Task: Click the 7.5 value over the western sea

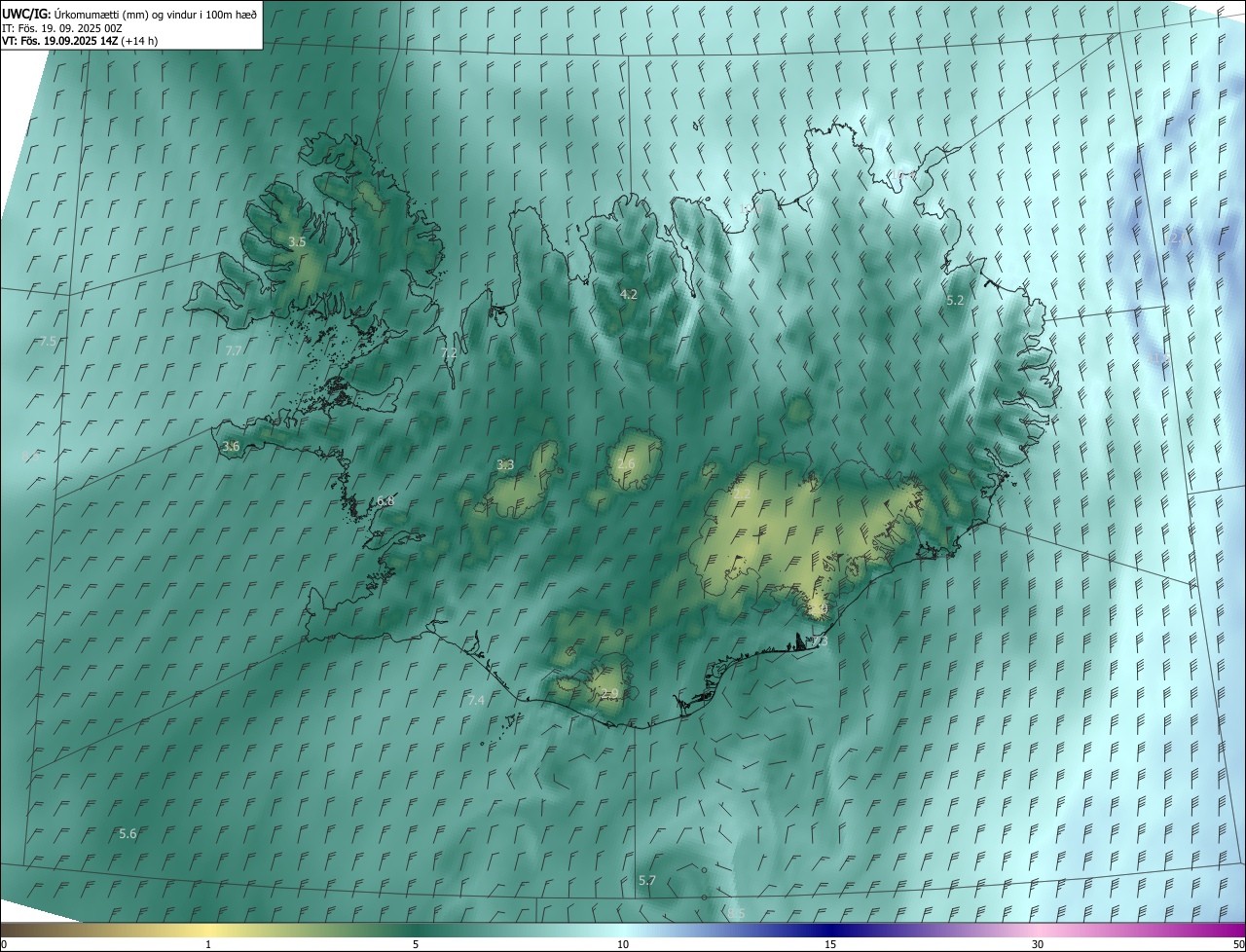Action: coord(48,342)
